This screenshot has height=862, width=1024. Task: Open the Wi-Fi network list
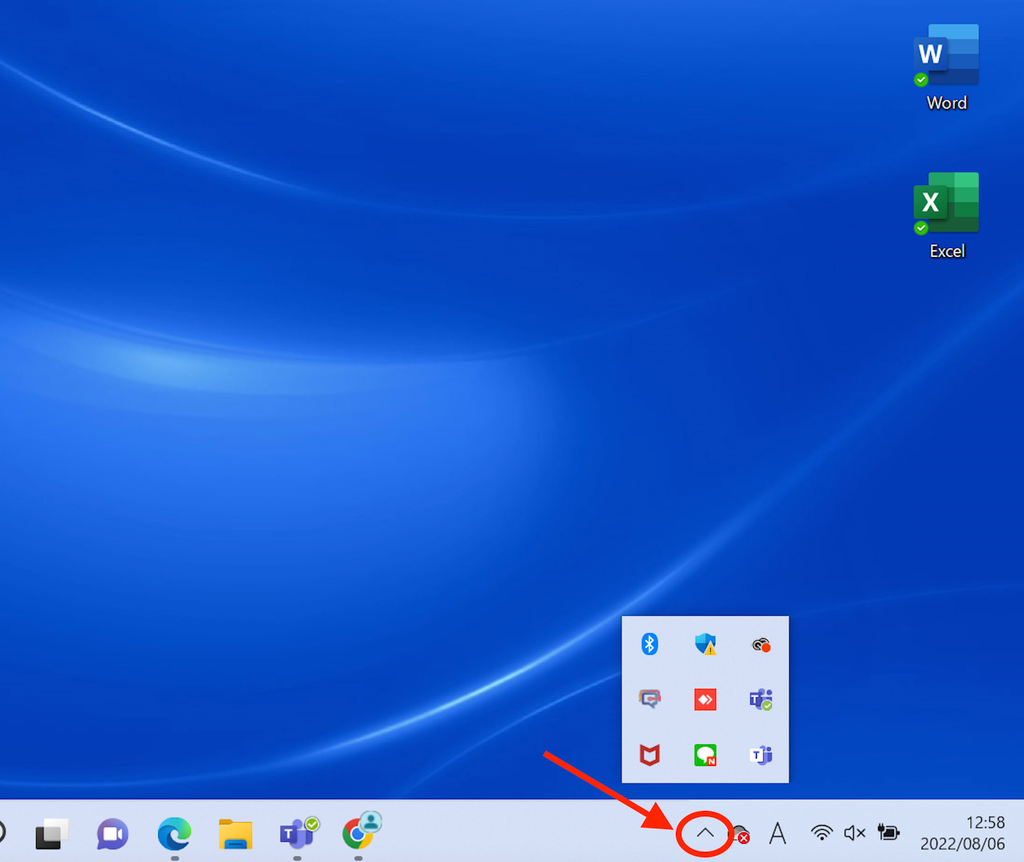coord(820,833)
